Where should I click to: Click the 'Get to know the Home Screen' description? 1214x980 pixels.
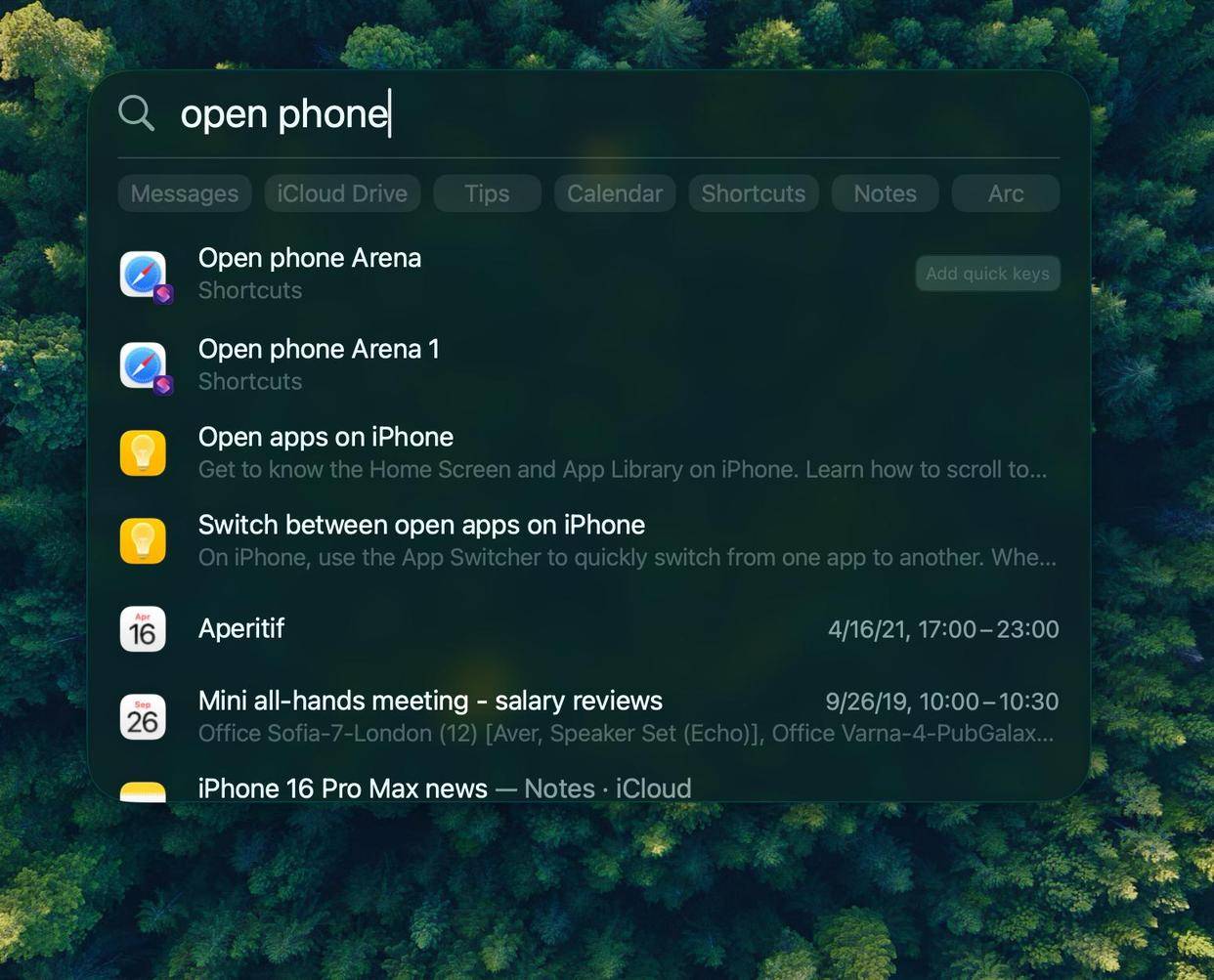pos(623,470)
